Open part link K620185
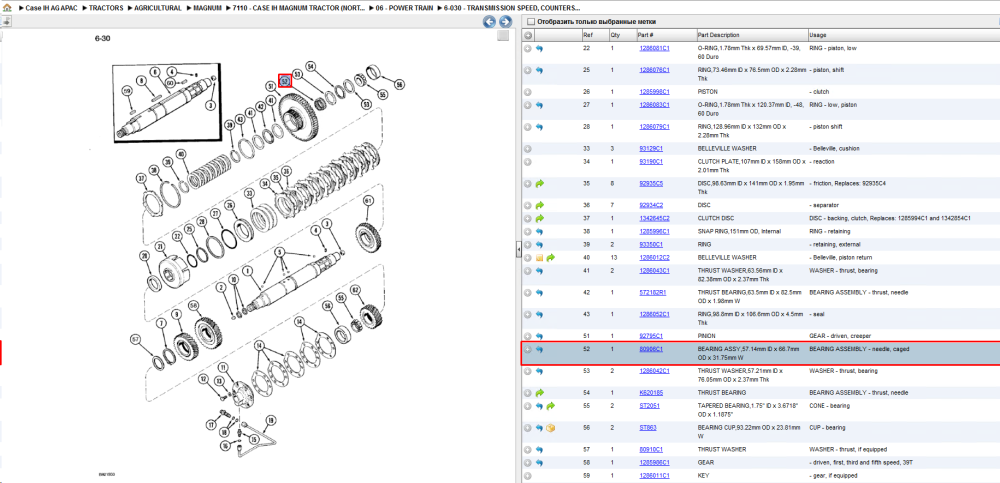 (651, 392)
